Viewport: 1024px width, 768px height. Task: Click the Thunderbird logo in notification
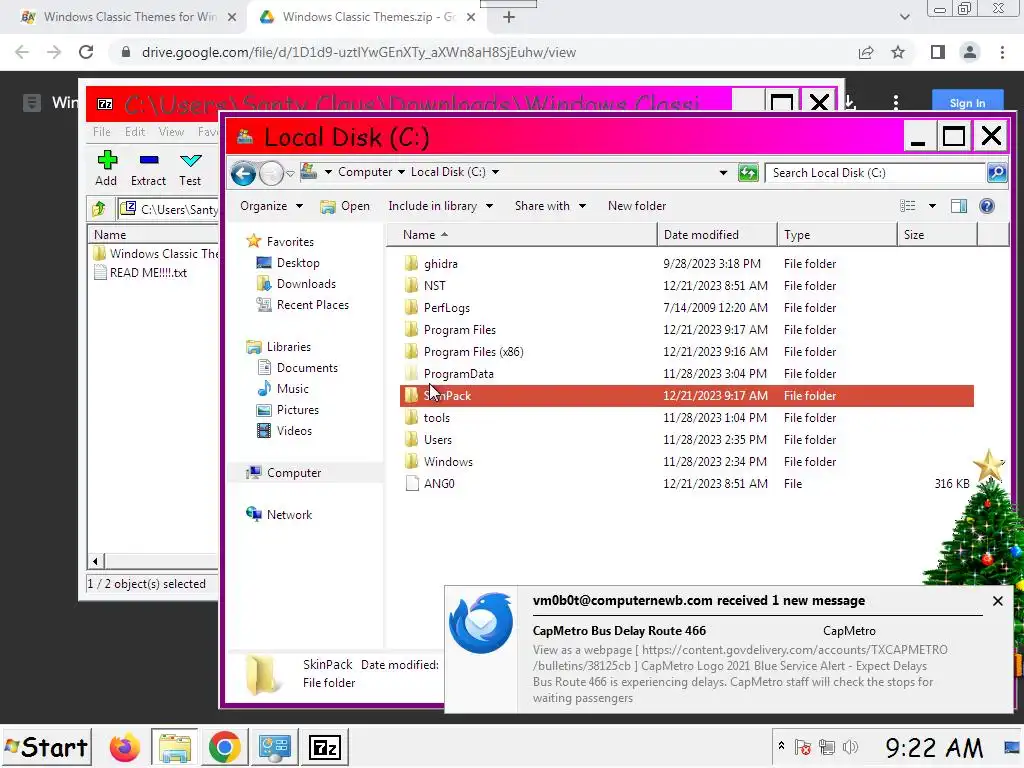[x=481, y=623]
